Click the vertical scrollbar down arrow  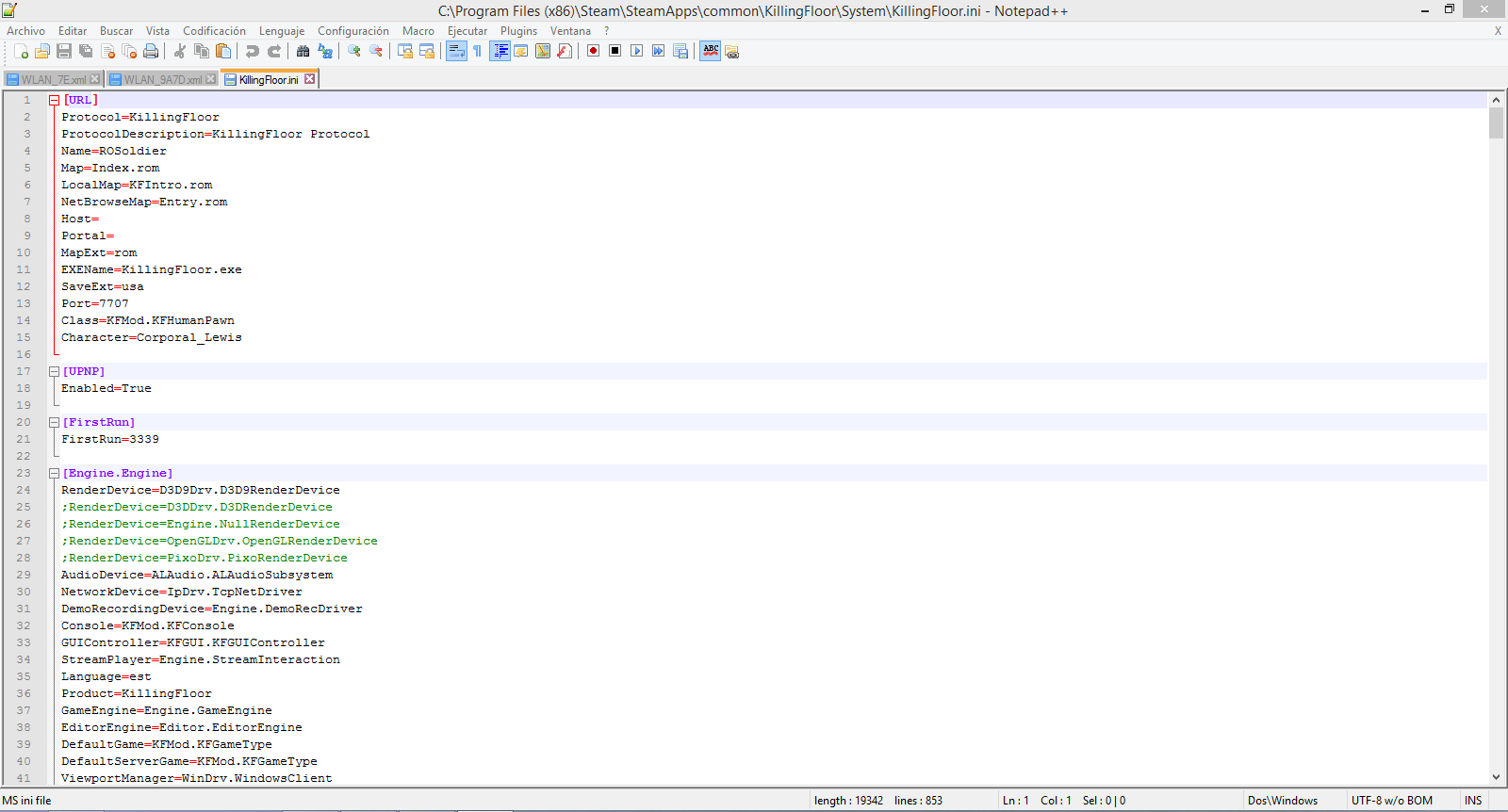point(1496,777)
